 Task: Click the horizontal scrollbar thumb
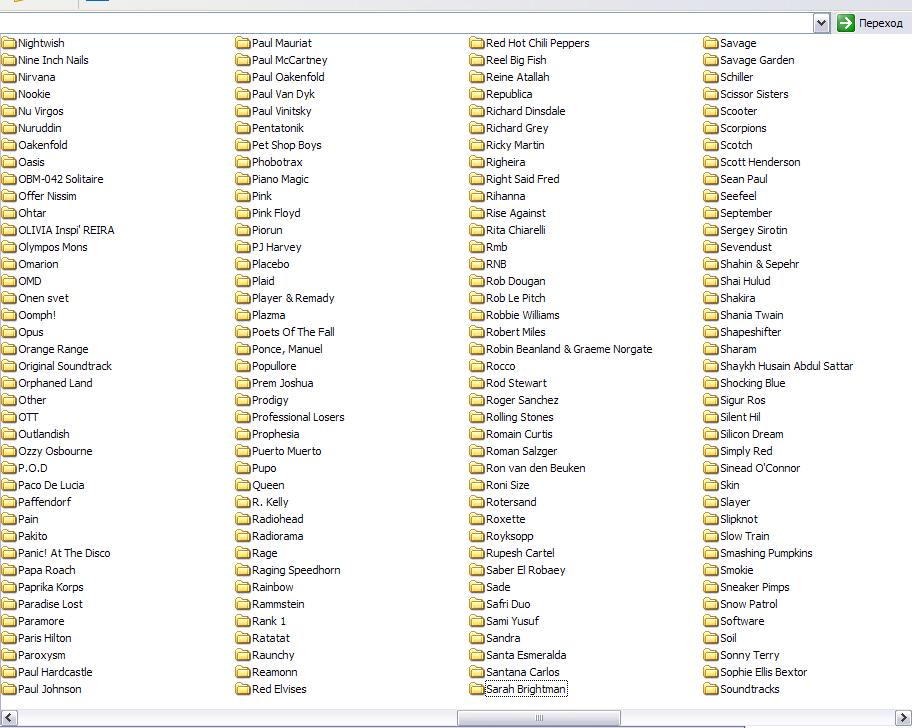click(539, 718)
